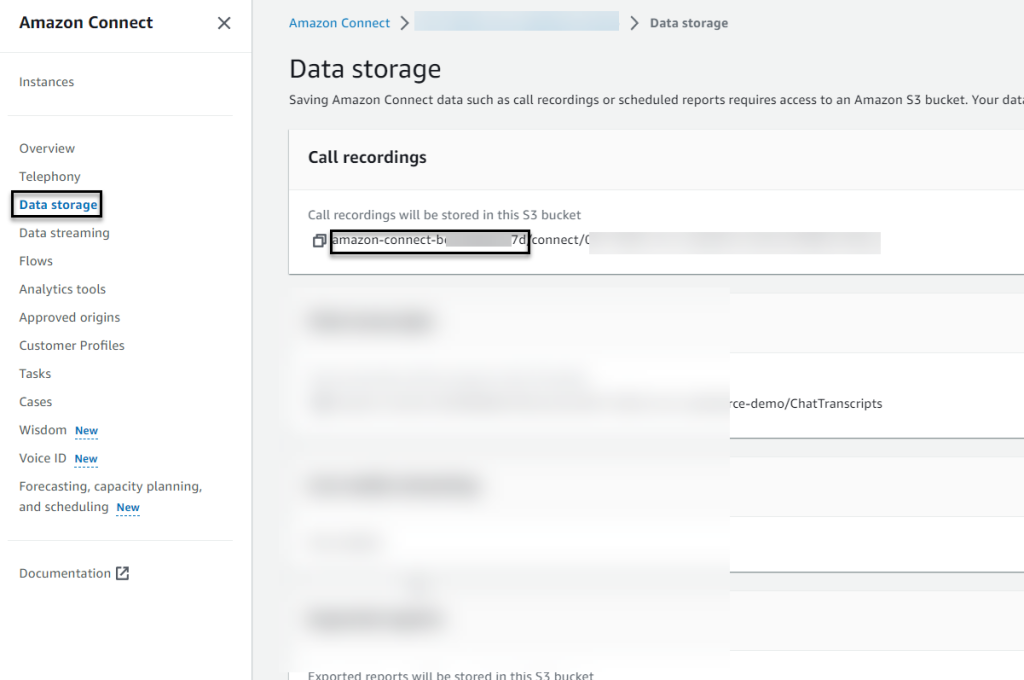The image size is (1024, 680).
Task: Copy the call recordings S3 bucket path
Action: pos(319,241)
